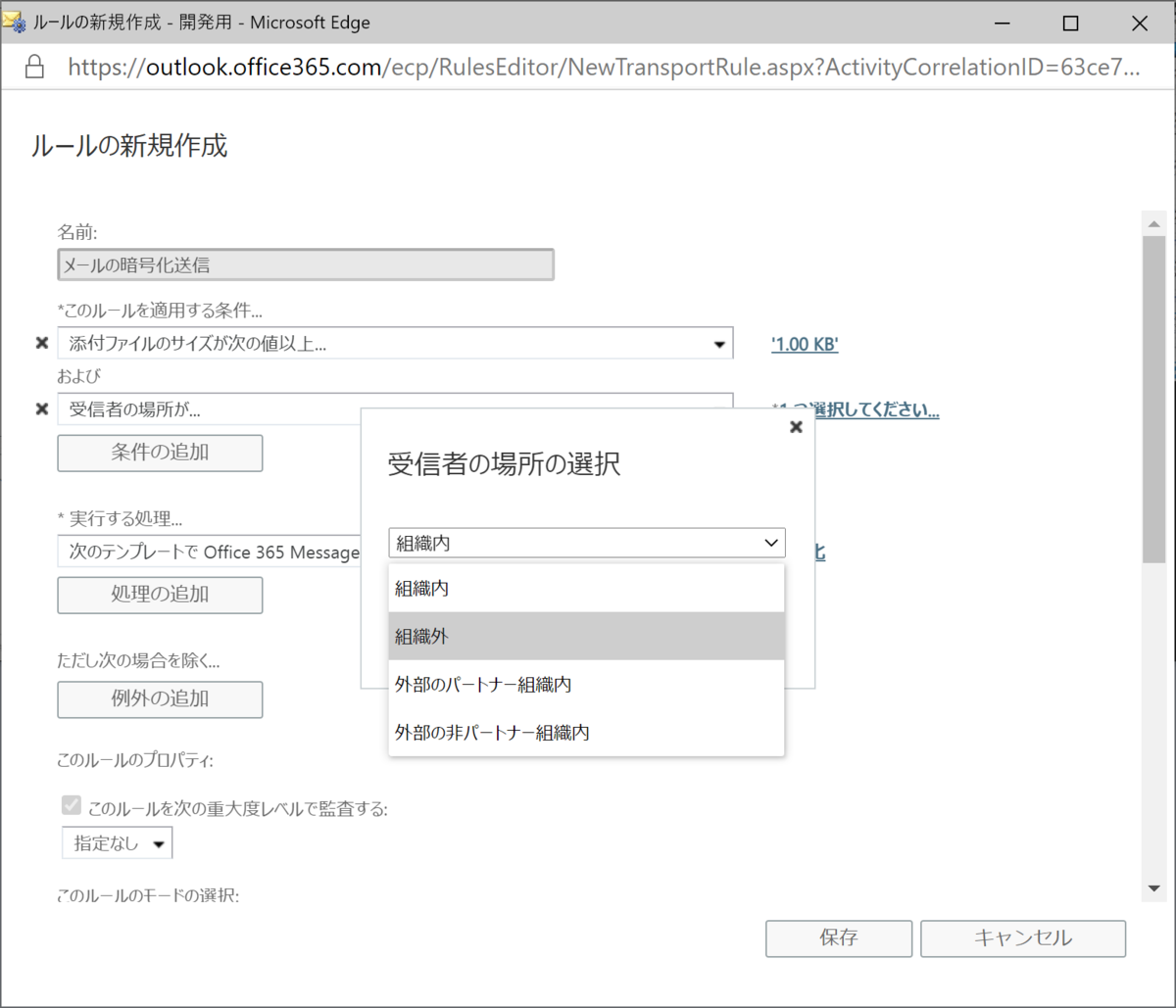Click the 保存 button
Screen dimensions: 1176x1008
click(x=838, y=937)
